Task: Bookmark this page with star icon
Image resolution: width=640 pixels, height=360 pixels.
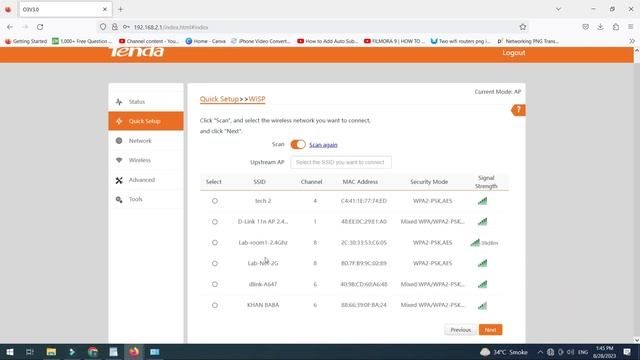Action: (x=523, y=27)
